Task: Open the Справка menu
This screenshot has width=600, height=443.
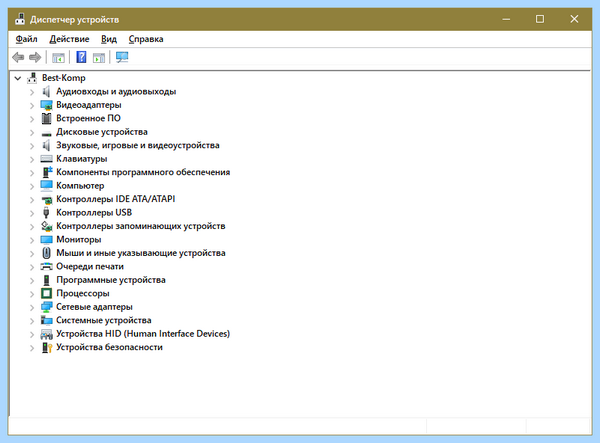Action: click(146, 39)
